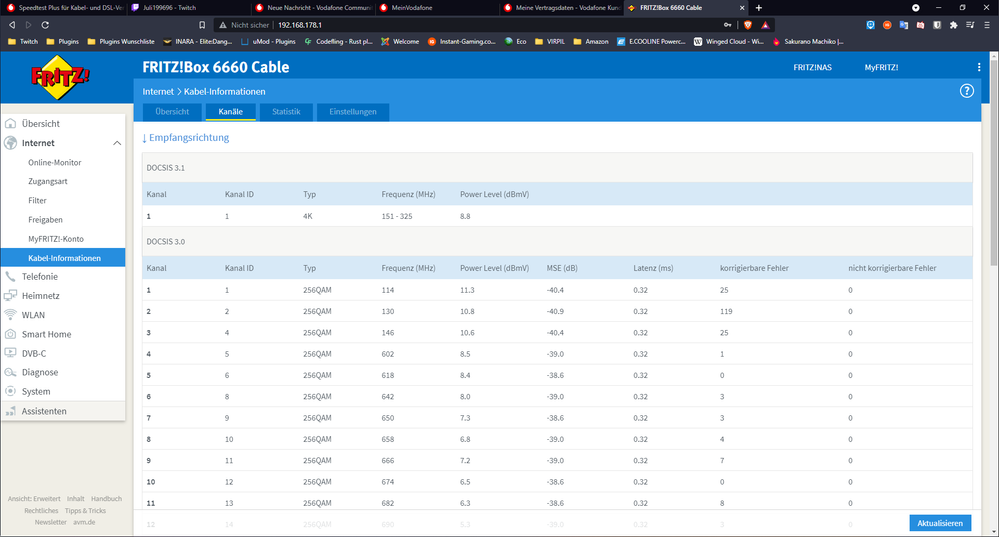Open Online-Monitor in sidebar

[55, 162]
